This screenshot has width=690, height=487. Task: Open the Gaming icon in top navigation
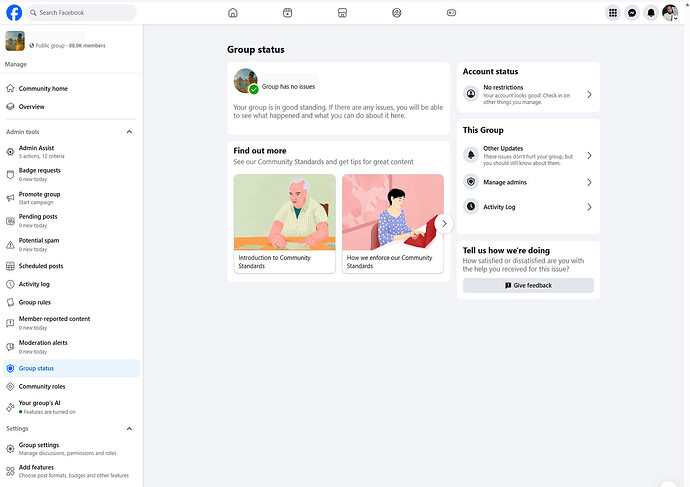tap(451, 13)
